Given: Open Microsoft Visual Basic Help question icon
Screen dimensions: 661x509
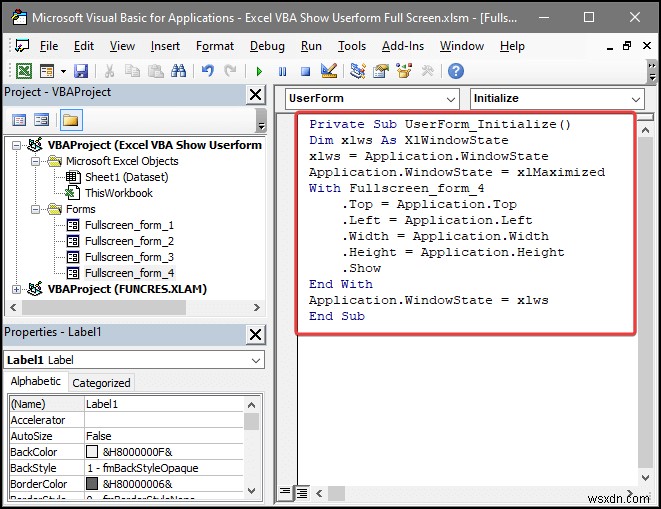Looking at the screenshot, I should click(456, 71).
